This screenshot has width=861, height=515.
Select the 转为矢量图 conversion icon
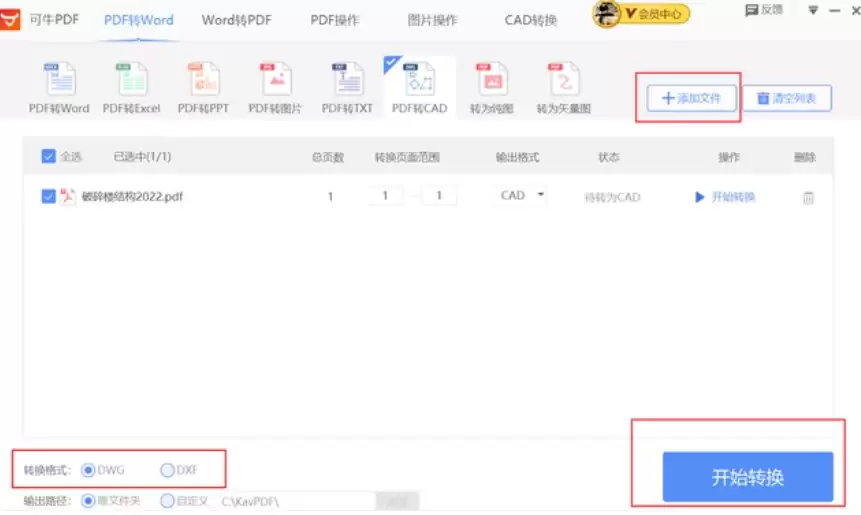pyautogui.click(x=564, y=81)
